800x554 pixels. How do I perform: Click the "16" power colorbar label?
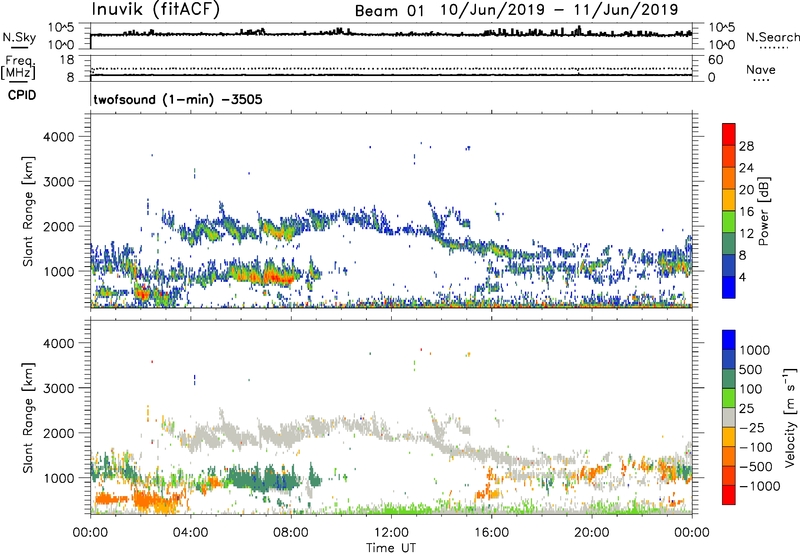[x=746, y=212]
